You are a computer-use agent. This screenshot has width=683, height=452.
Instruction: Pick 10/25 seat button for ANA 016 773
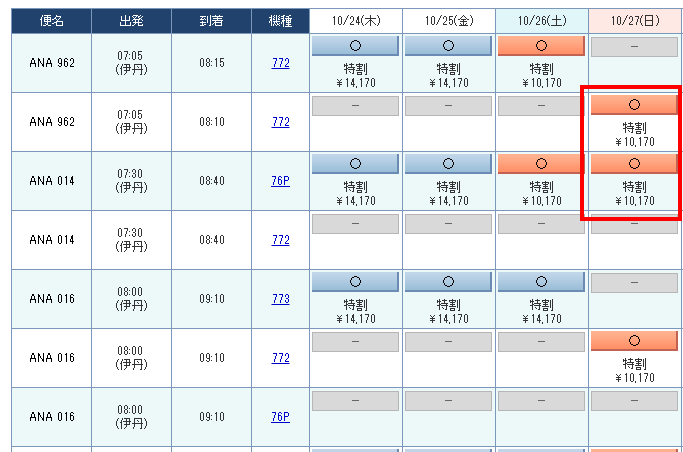[448, 282]
